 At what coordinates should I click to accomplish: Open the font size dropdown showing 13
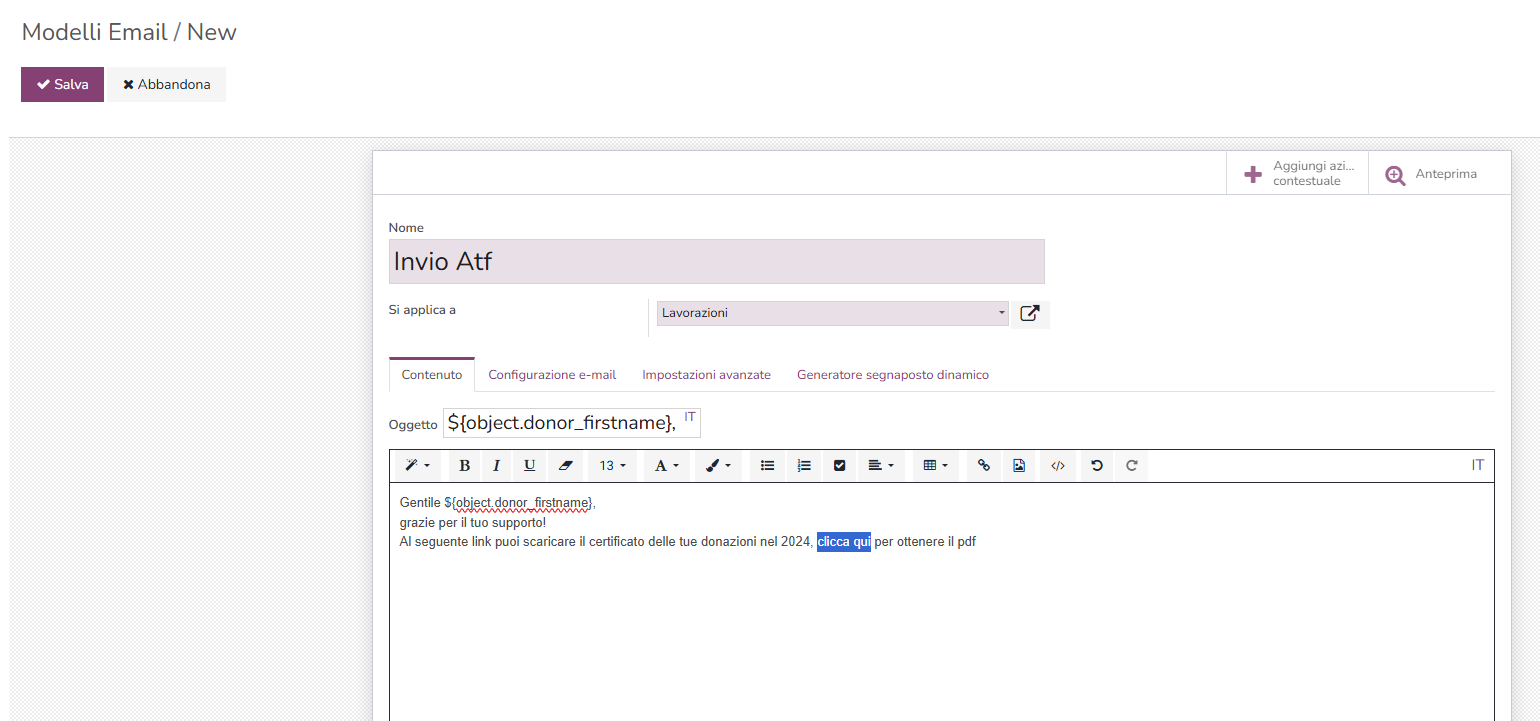tap(611, 465)
